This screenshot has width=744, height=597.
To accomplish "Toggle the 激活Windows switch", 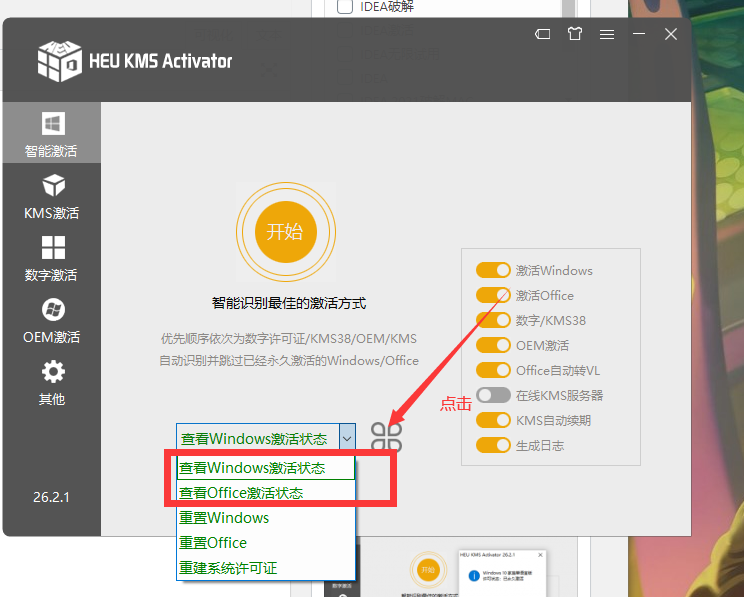I will pos(493,271).
